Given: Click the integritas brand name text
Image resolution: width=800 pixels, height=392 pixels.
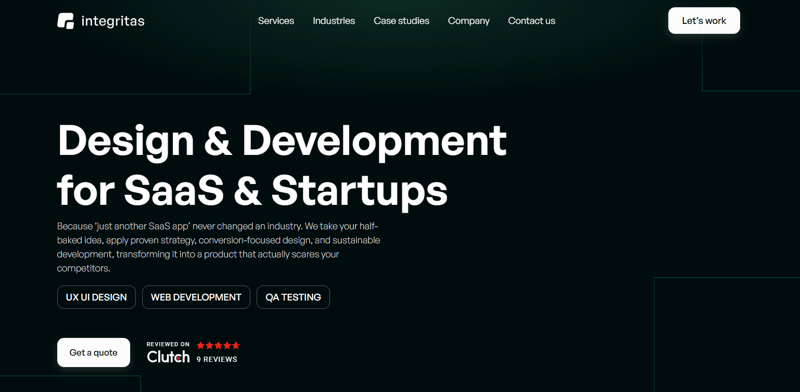Looking at the screenshot, I should (113, 21).
